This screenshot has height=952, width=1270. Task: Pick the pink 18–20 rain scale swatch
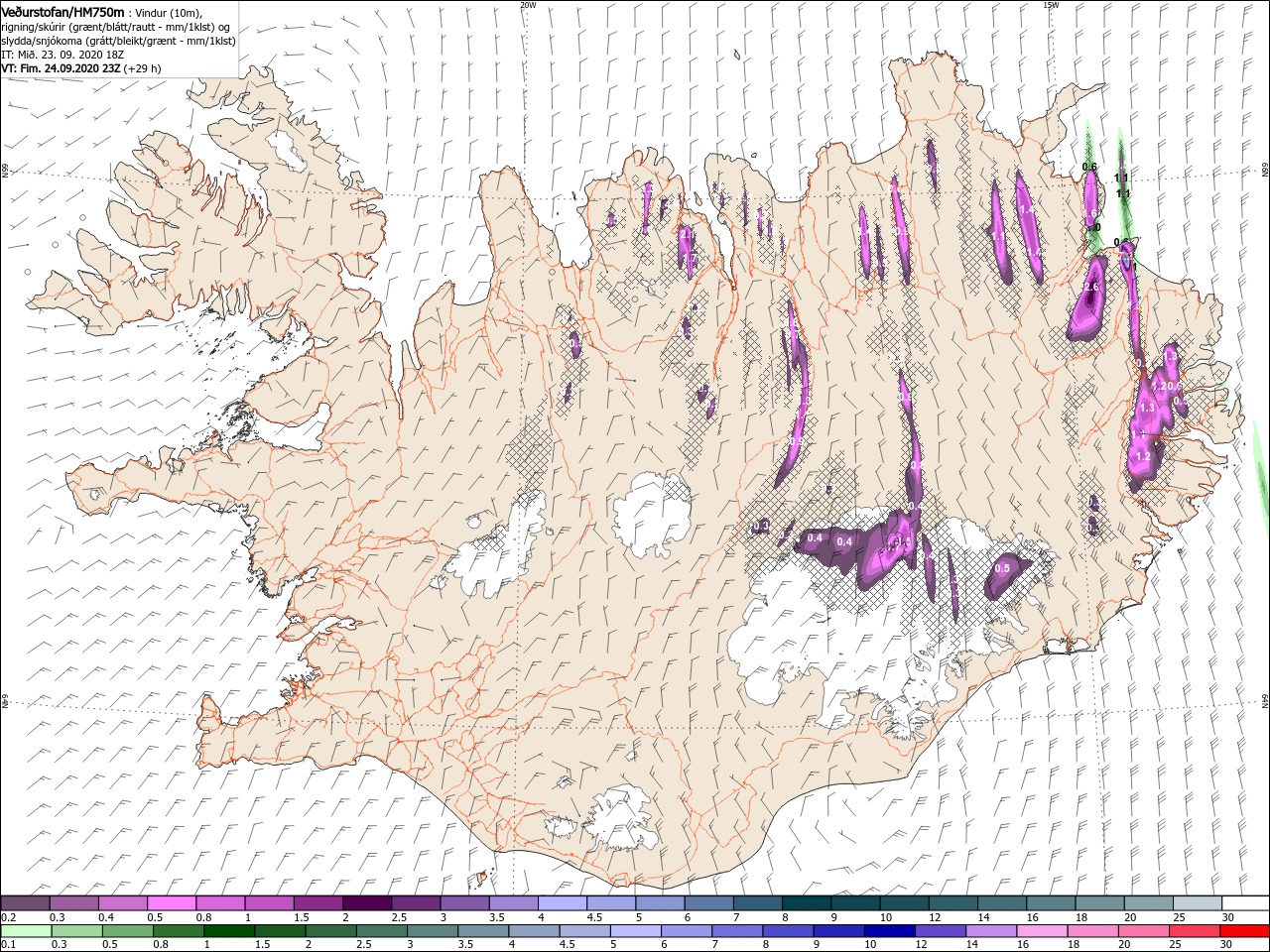(x=1092, y=931)
